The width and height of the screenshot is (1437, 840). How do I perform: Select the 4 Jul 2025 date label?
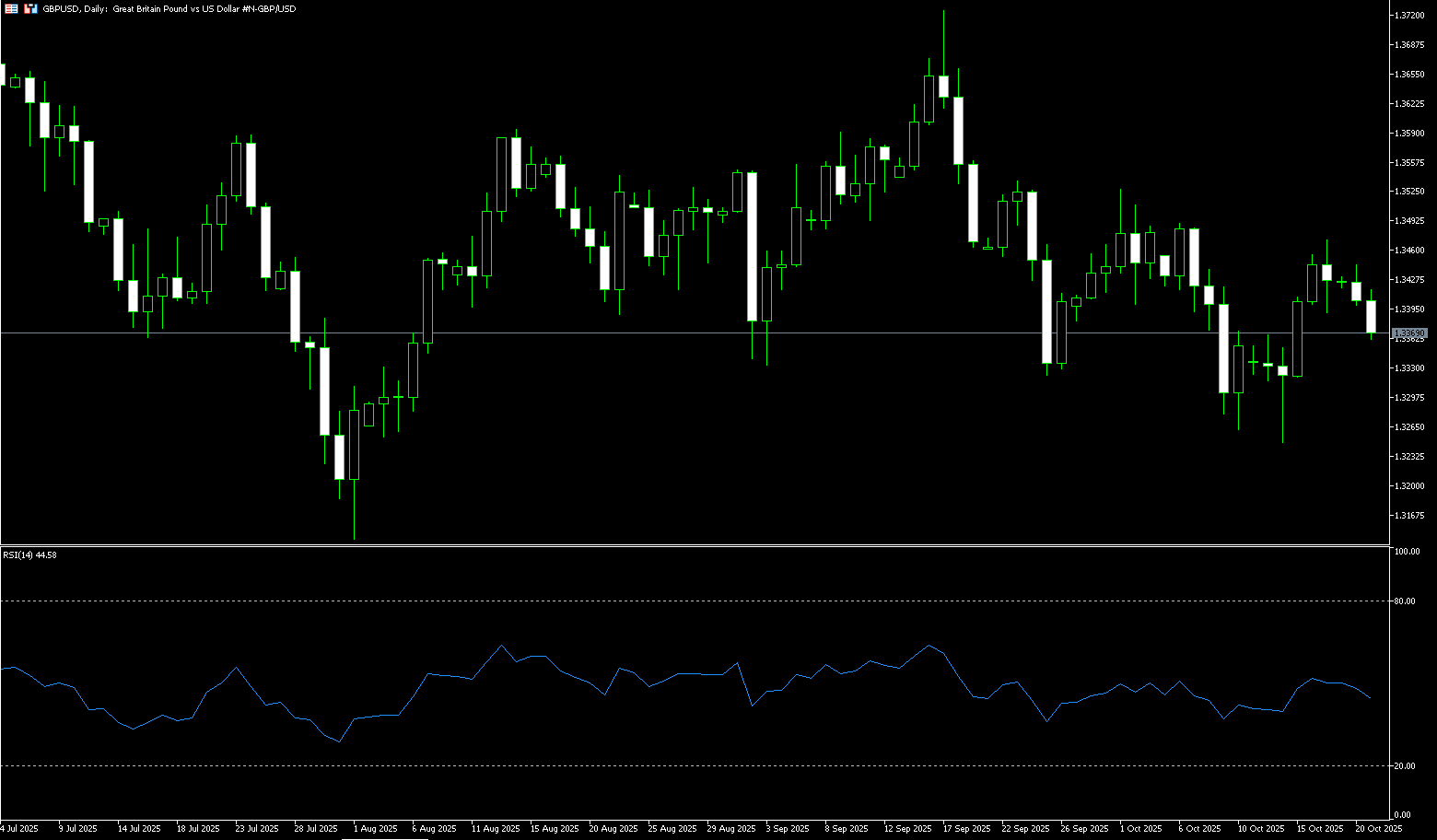tap(20, 829)
